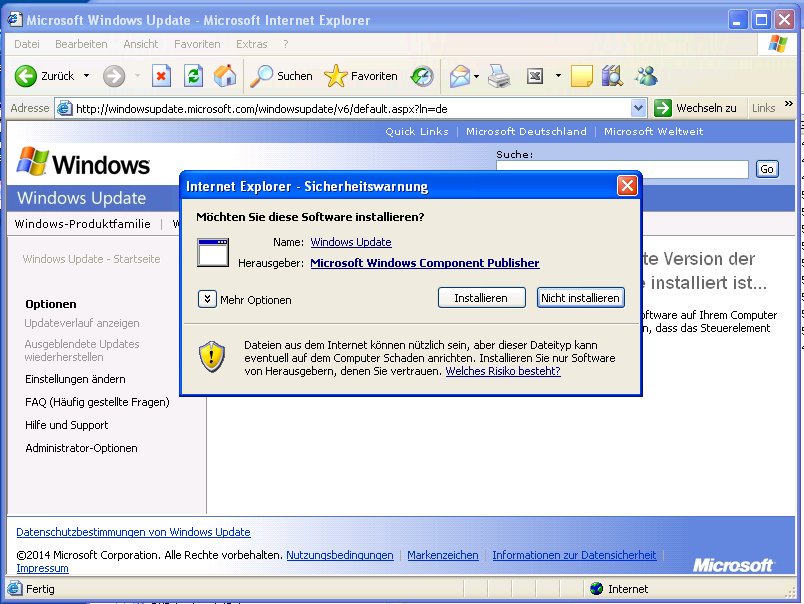Open the Microsoft Deutschland link

[x=526, y=131]
